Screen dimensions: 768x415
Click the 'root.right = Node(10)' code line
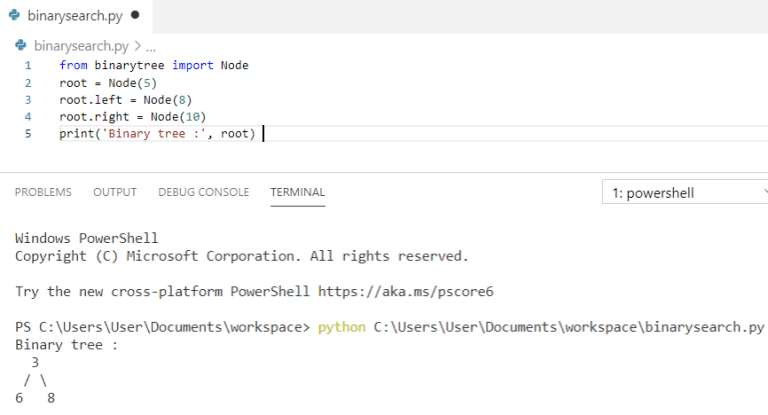point(133,117)
